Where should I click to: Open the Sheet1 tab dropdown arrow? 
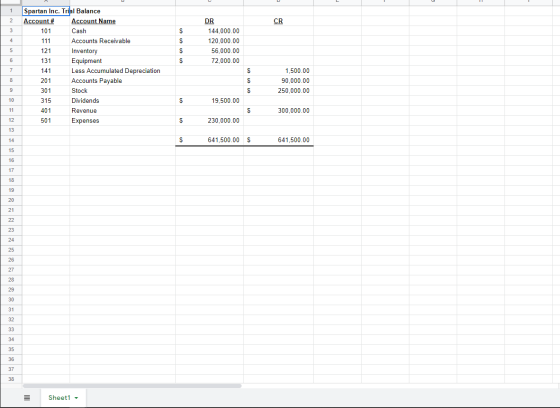pyautogui.click(x=76, y=398)
